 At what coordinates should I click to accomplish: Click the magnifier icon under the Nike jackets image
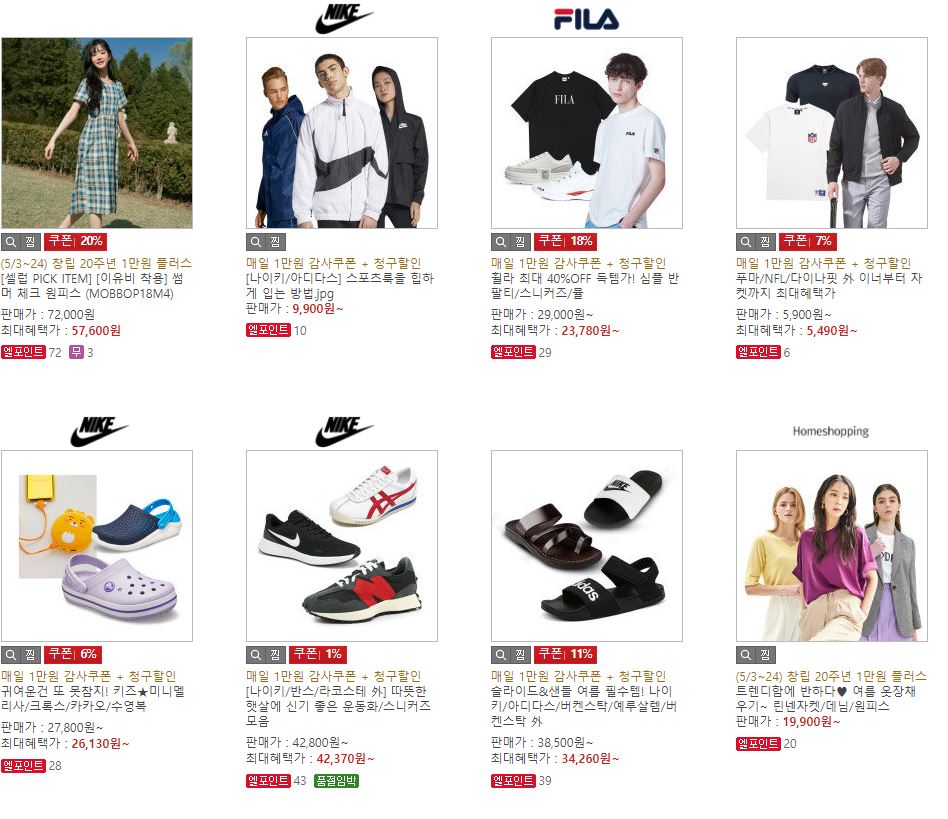tap(256, 242)
